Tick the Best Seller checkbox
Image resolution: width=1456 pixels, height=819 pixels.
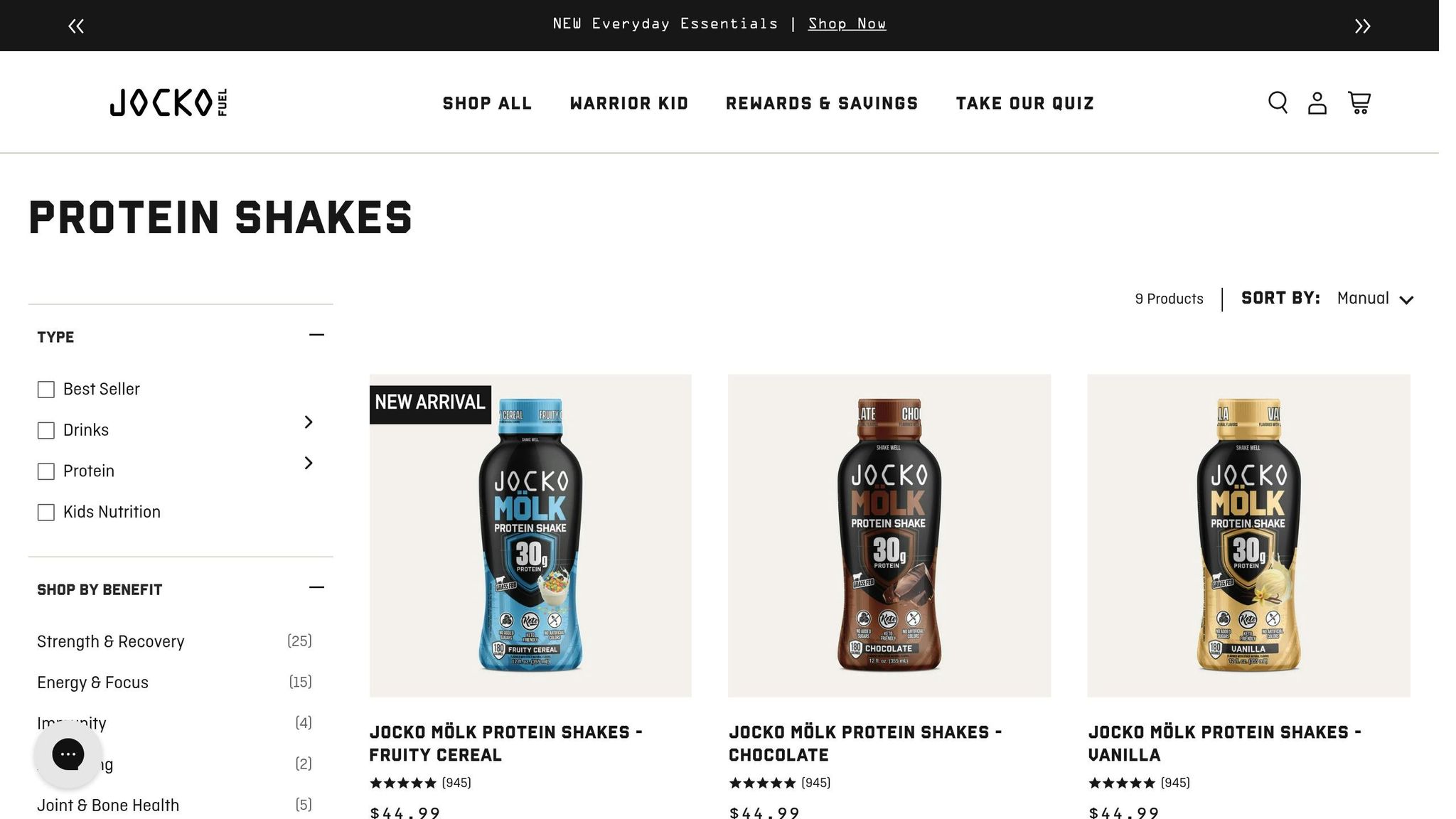46,390
